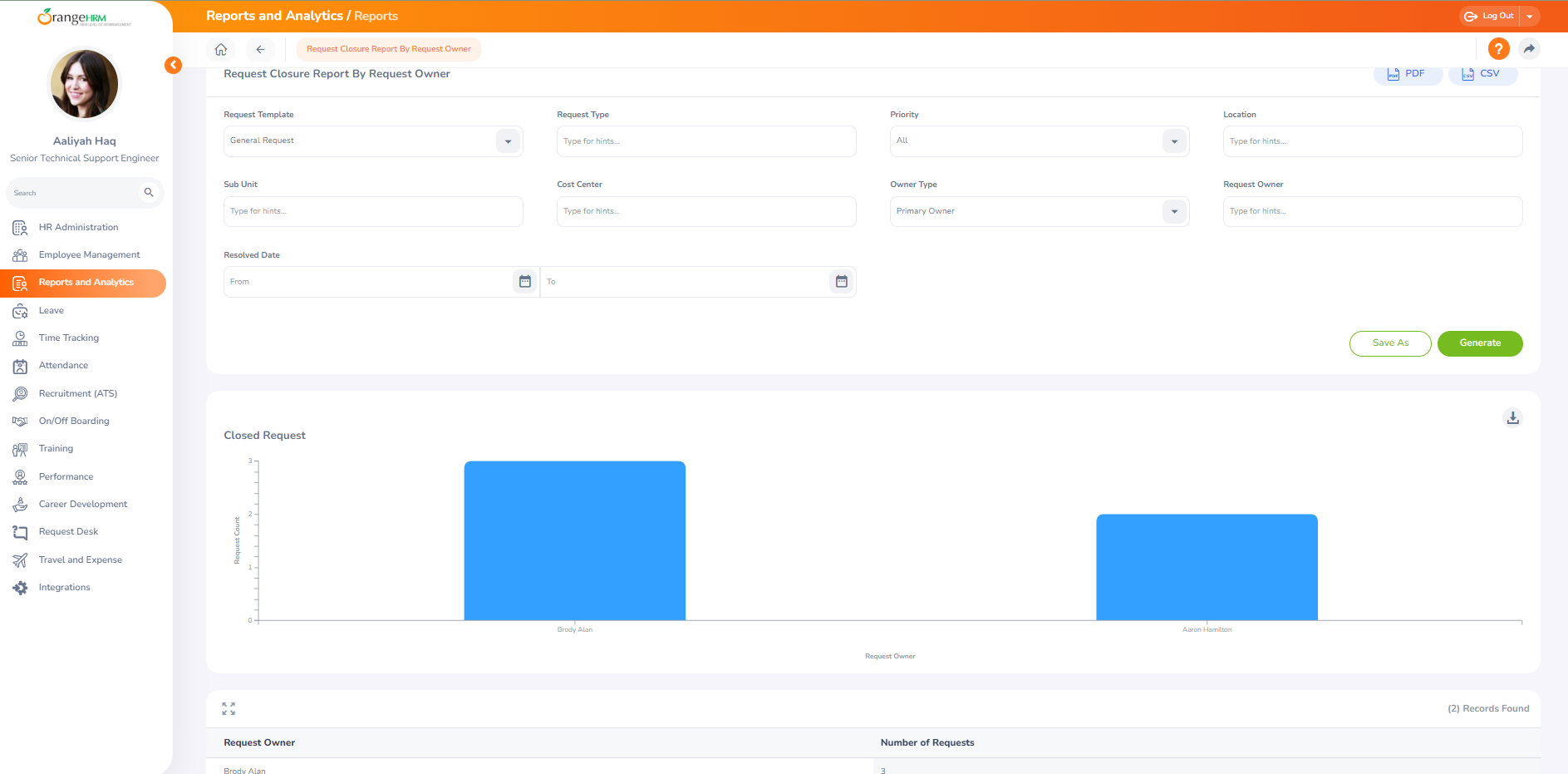Click Aaliyah Haq profile photo
This screenshot has height=774, width=1568.
click(x=84, y=84)
